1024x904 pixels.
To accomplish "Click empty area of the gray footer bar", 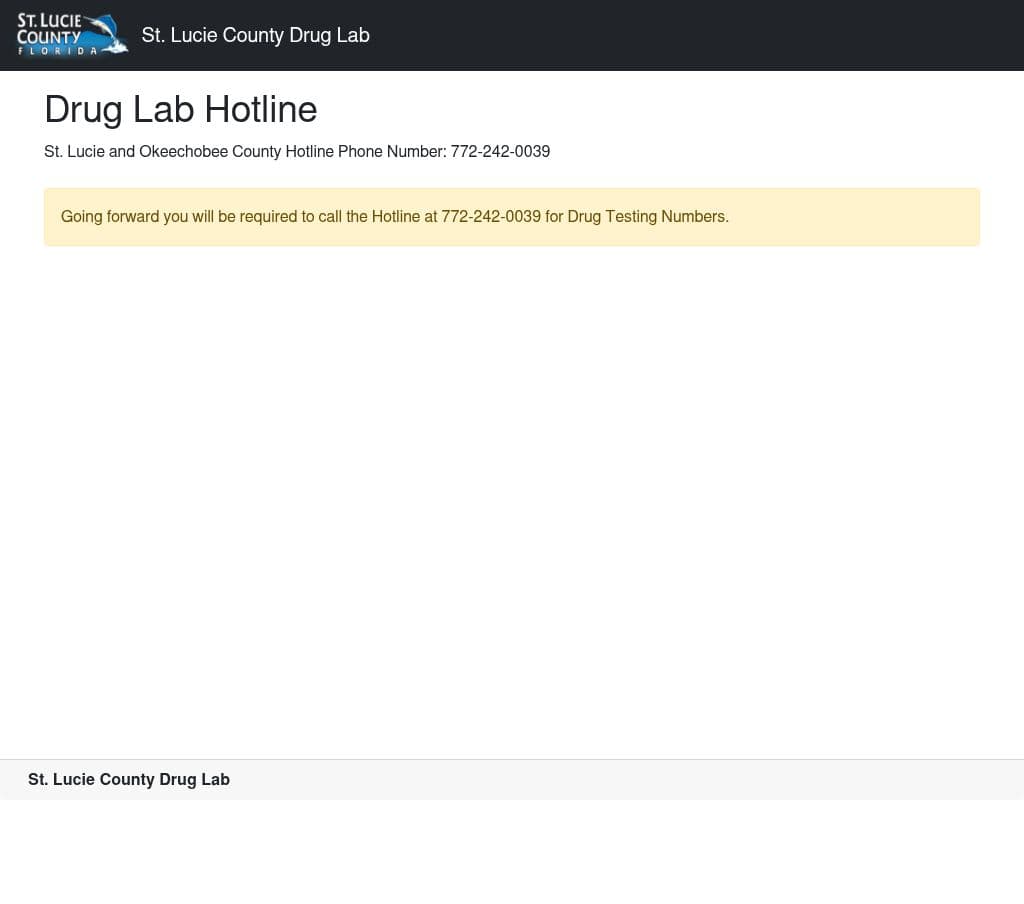I will pos(620,779).
